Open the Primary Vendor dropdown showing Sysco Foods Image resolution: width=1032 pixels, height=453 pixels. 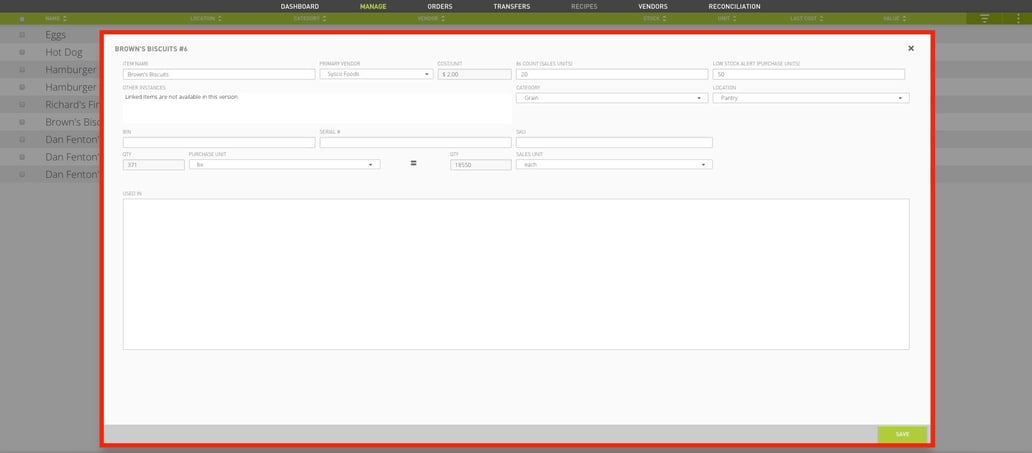(376, 74)
